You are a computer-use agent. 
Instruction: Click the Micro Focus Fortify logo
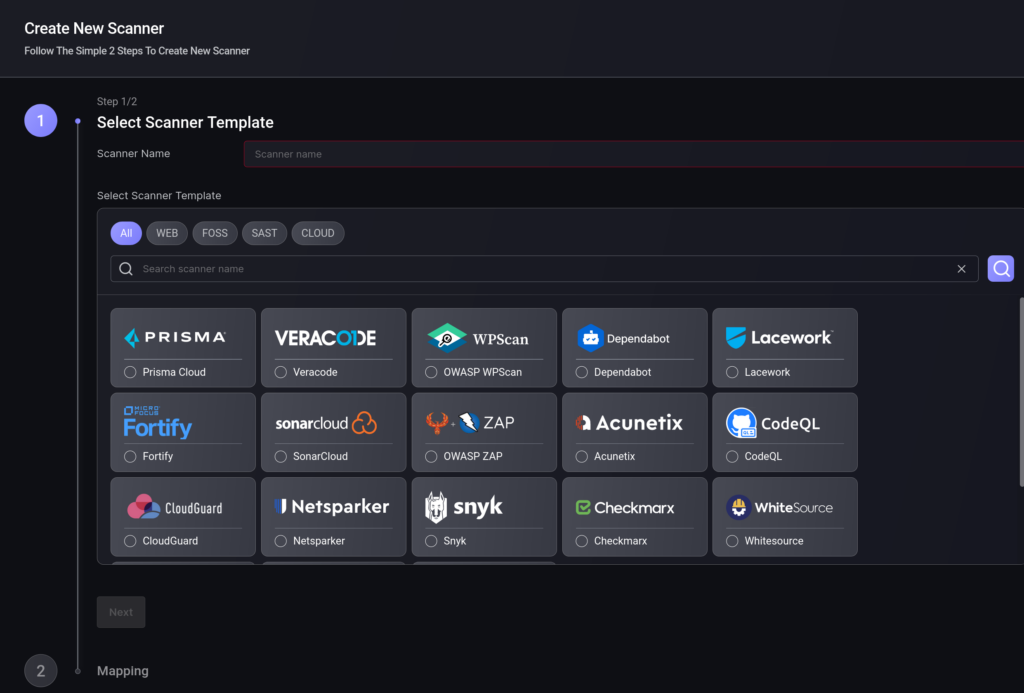158,422
